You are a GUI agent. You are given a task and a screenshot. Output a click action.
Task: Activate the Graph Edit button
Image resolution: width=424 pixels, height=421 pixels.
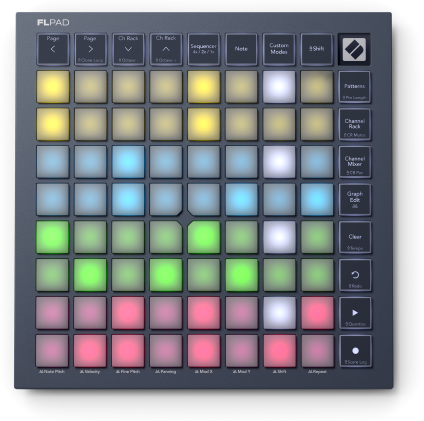click(x=355, y=200)
